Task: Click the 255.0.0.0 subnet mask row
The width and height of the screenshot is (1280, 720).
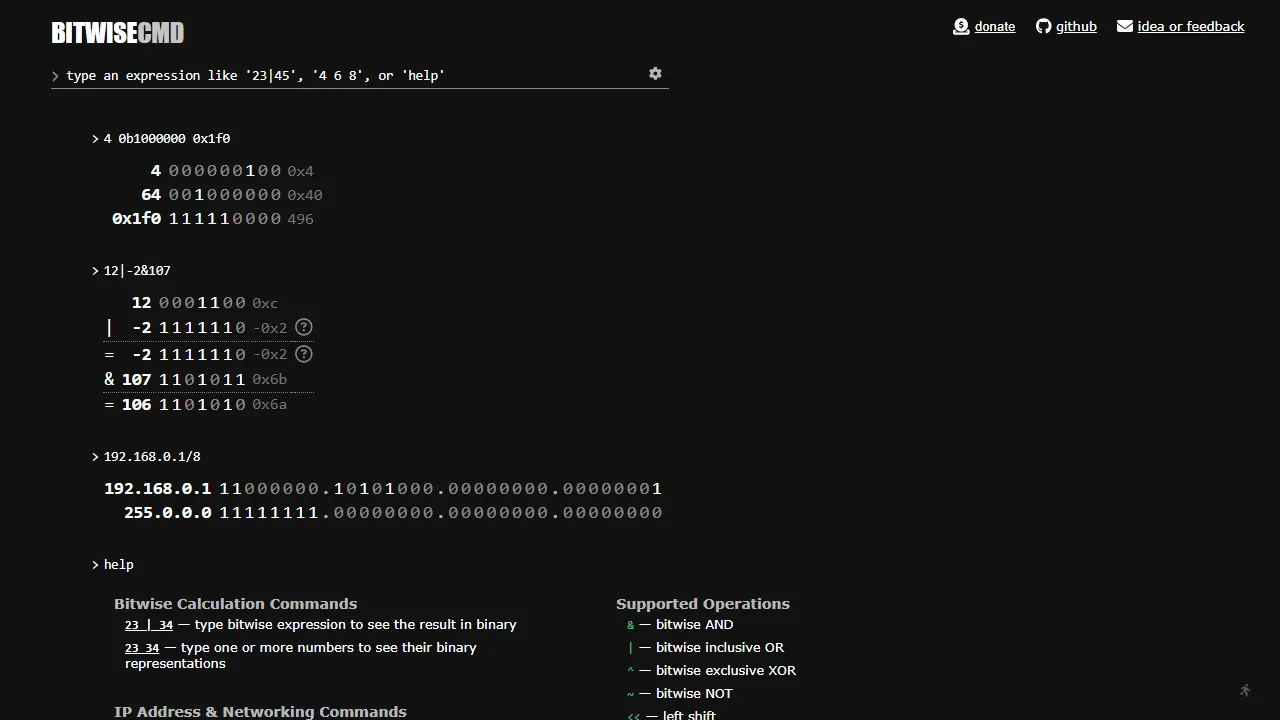Action: [390, 512]
